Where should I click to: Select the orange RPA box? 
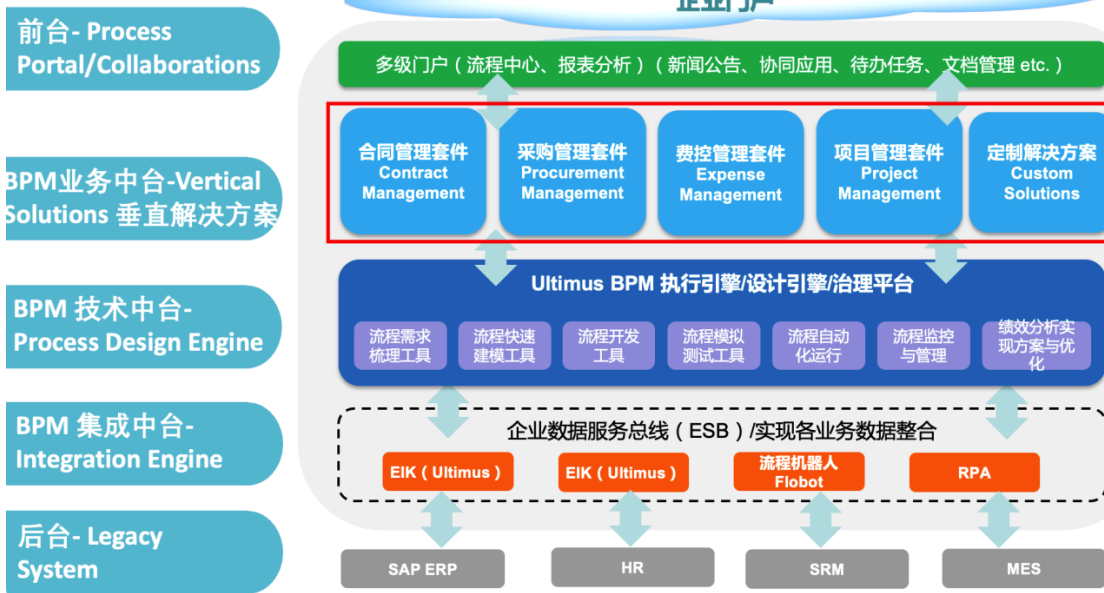point(974,472)
